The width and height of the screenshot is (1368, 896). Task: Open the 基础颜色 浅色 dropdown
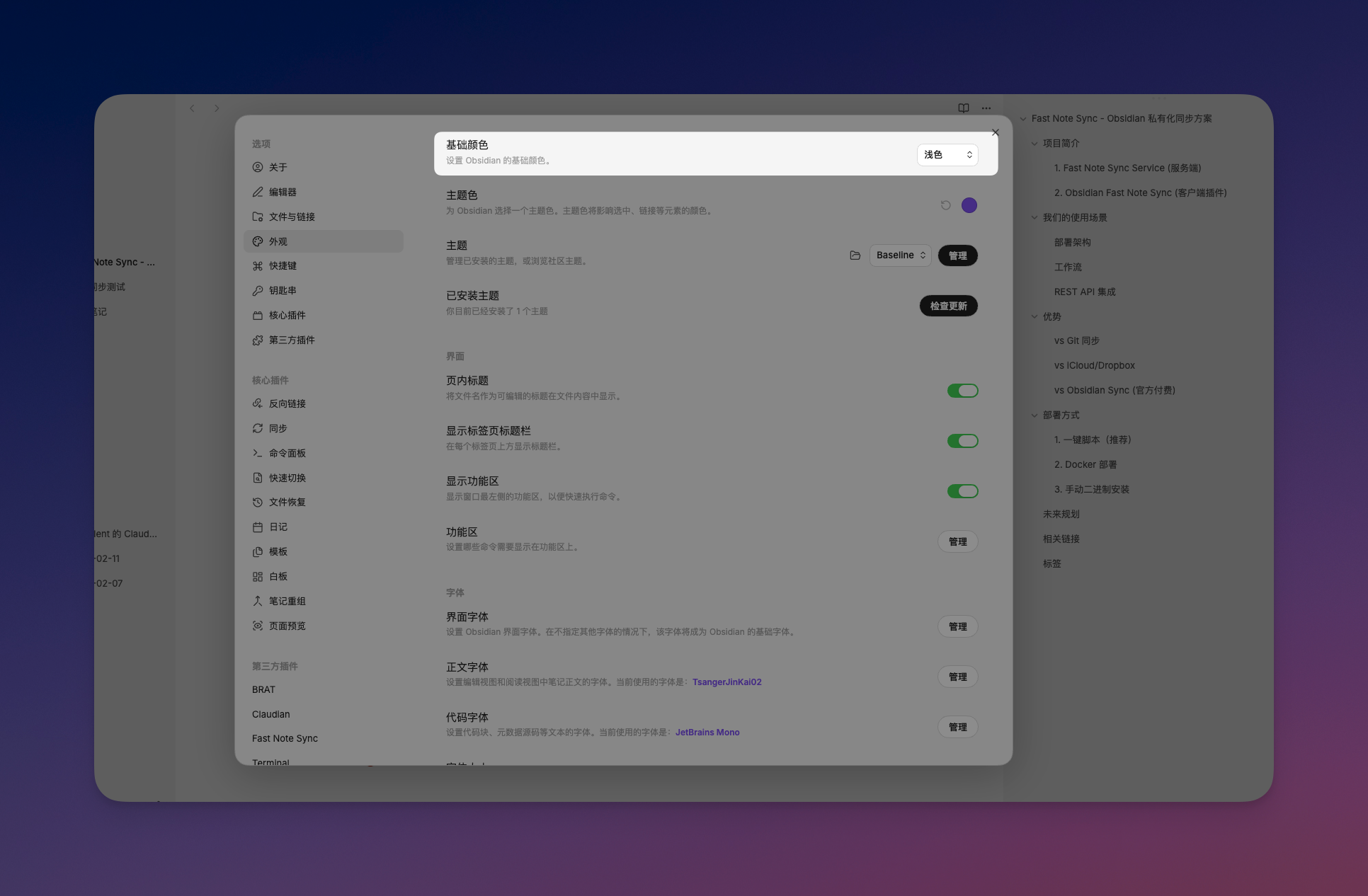point(947,154)
